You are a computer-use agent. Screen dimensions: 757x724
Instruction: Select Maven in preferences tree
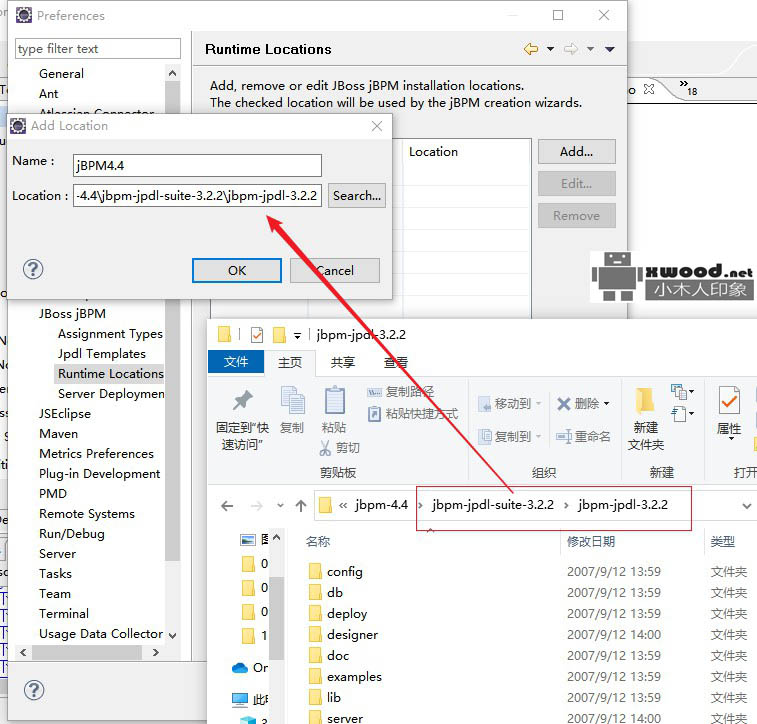coord(58,434)
